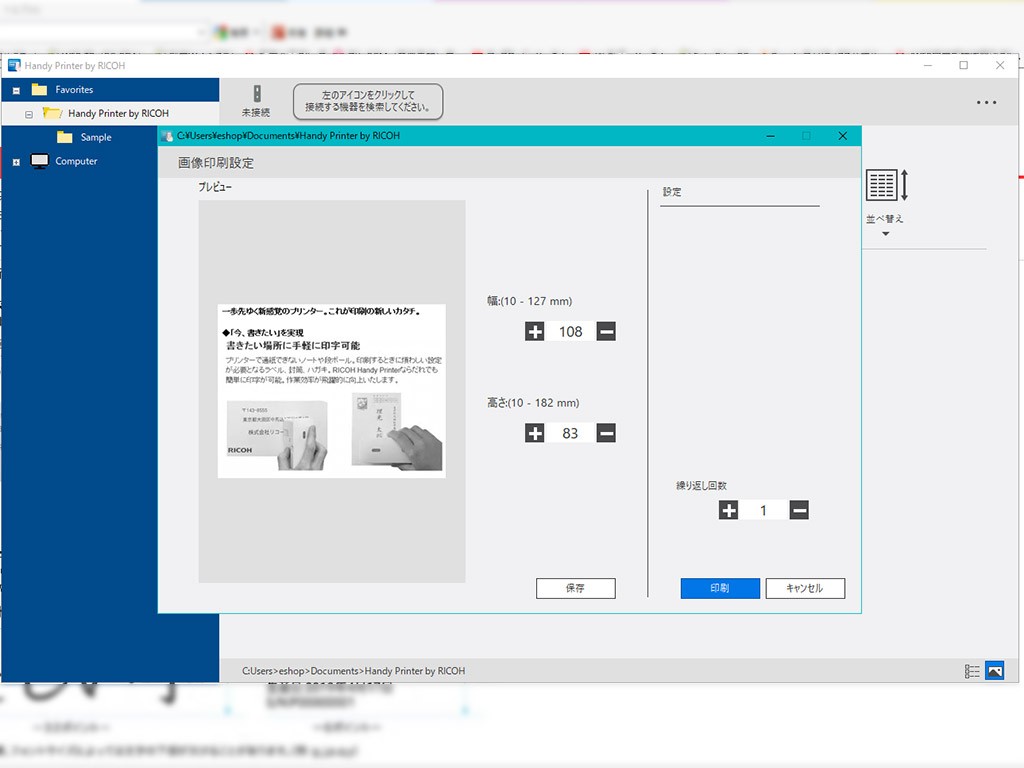
Task: Collapse the Favorites tree node
Action: click(16, 90)
